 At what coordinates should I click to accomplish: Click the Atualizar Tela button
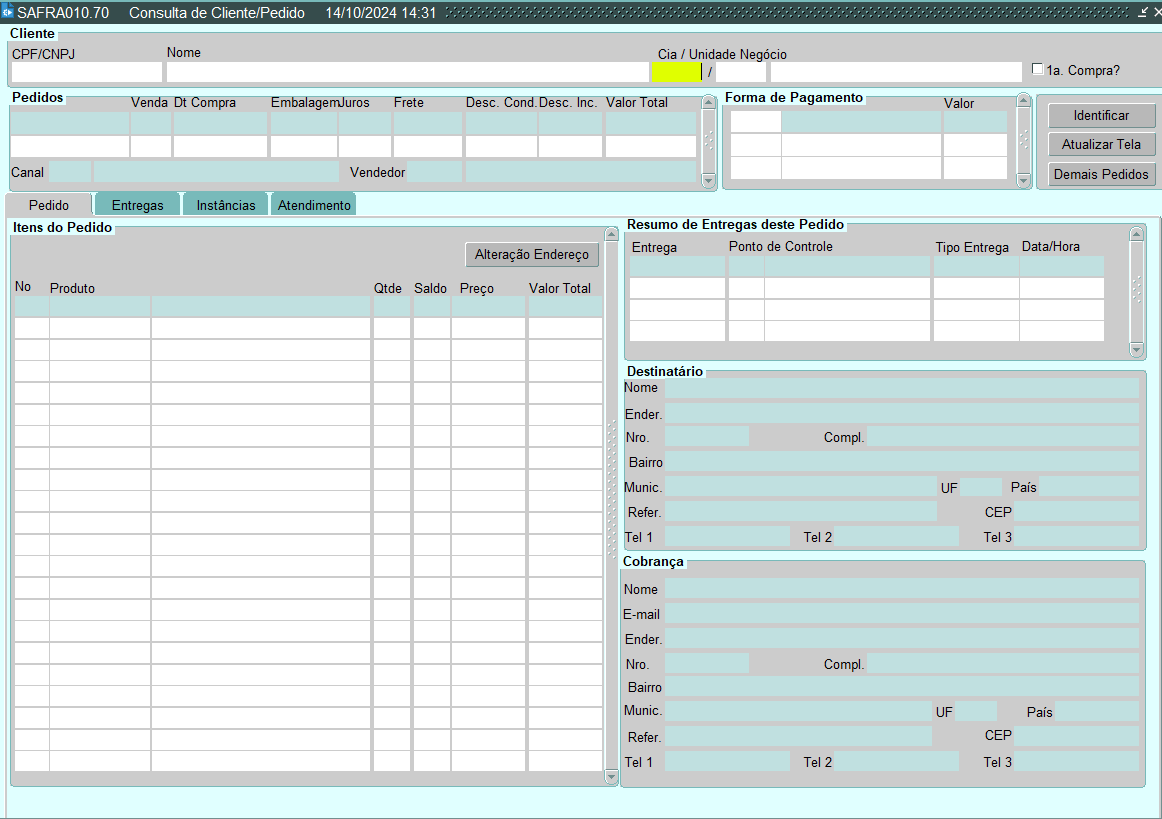[1101, 145]
